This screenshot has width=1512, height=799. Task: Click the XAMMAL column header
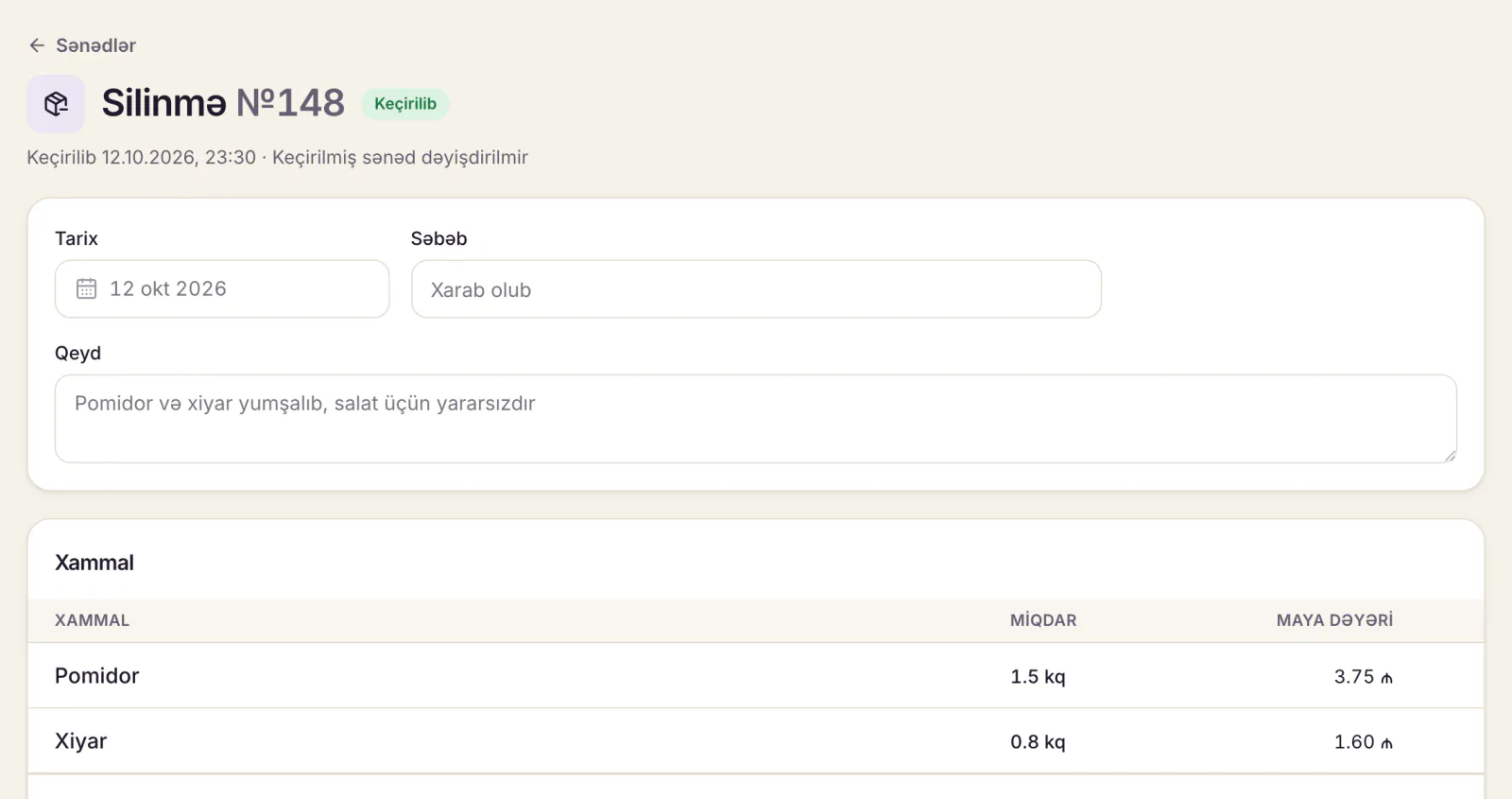point(92,620)
